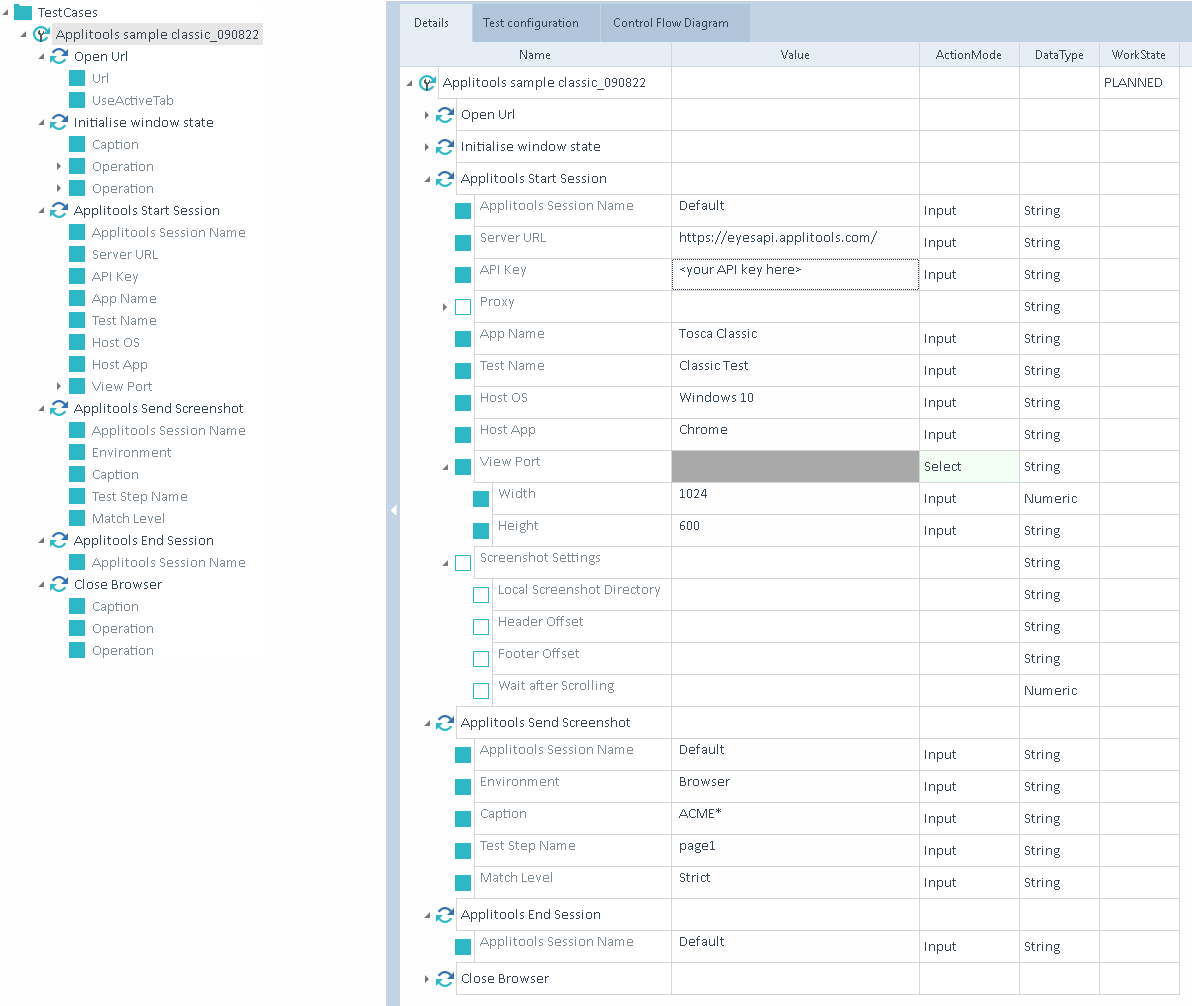The width and height of the screenshot is (1192, 1006).
Task: Collapse Applitools Start Session in the details grid
Action: tap(427, 180)
